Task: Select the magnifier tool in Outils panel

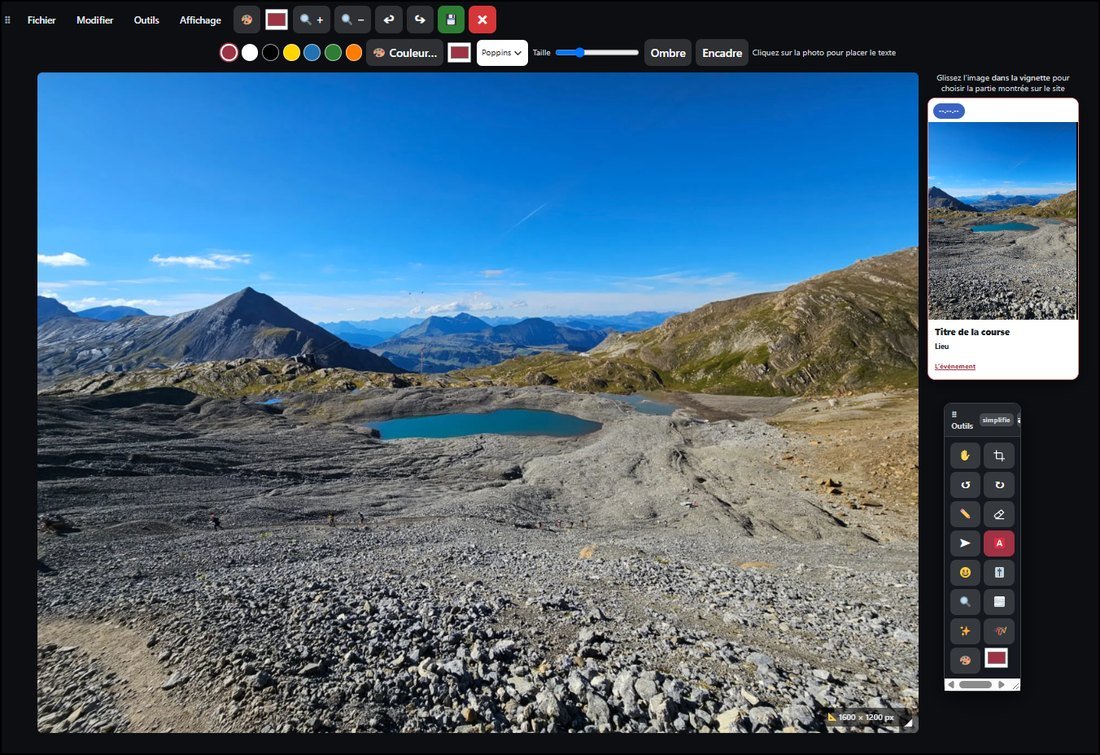Action: click(x=965, y=601)
